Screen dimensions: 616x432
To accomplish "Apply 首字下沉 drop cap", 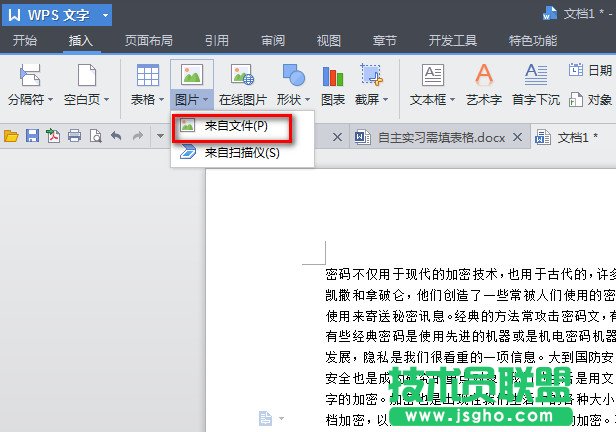I will tap(536, 84).
